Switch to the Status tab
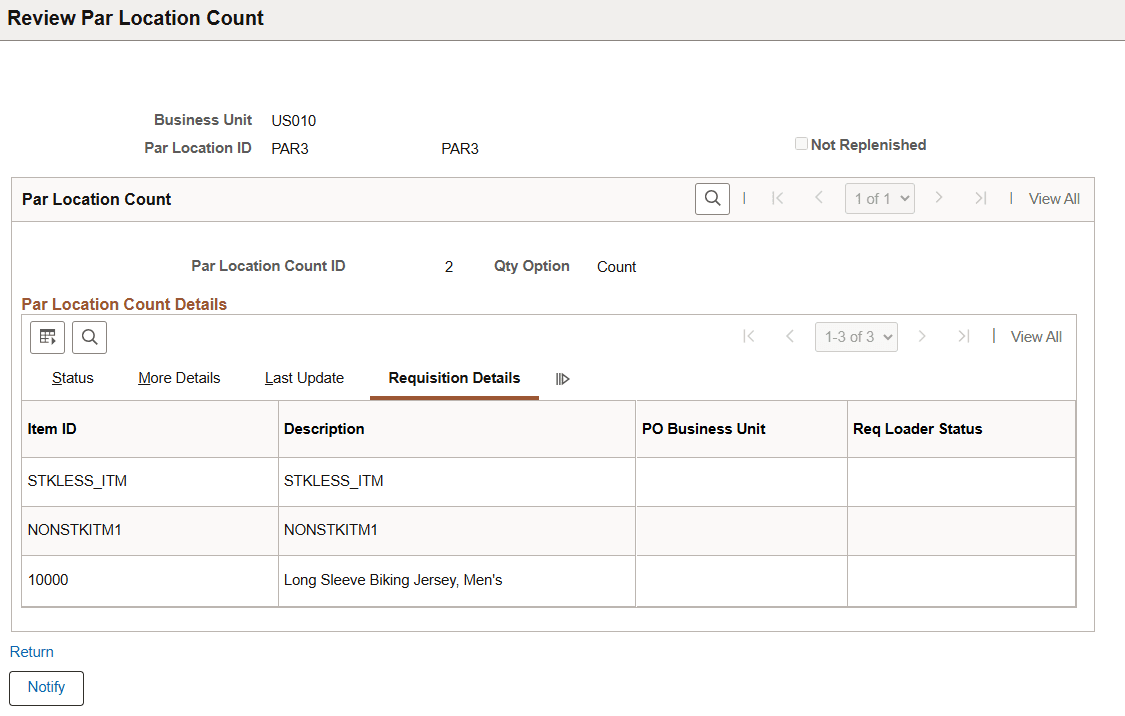This screenshot has width=1125, height=716. click(72, 378)
